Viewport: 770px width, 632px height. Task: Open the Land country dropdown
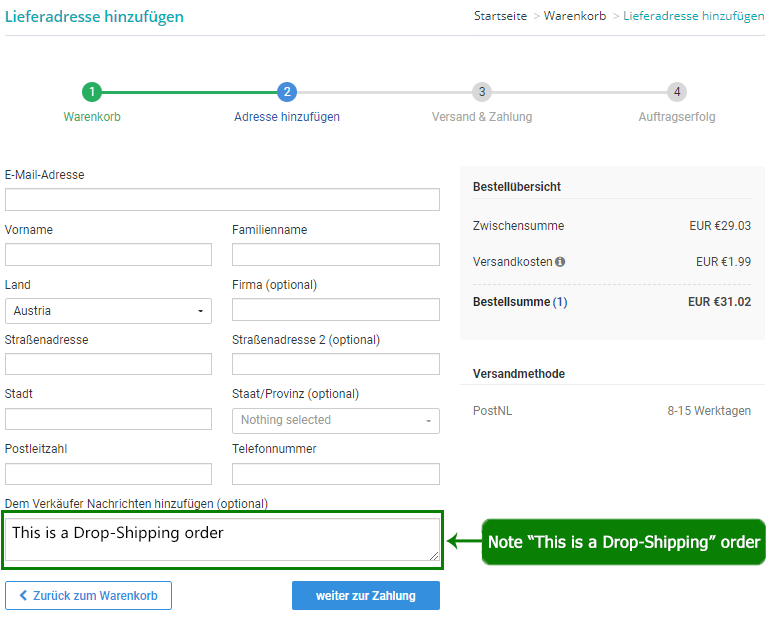[108, 311]
